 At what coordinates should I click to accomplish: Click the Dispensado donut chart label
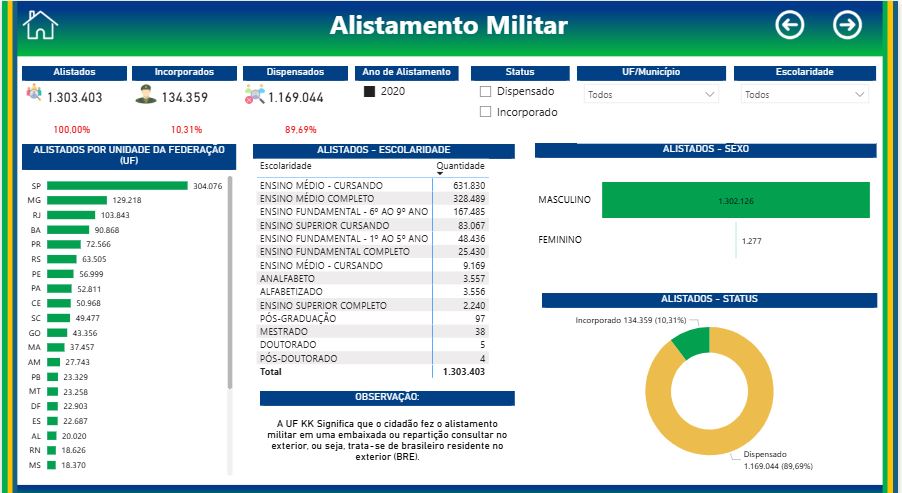778,460
